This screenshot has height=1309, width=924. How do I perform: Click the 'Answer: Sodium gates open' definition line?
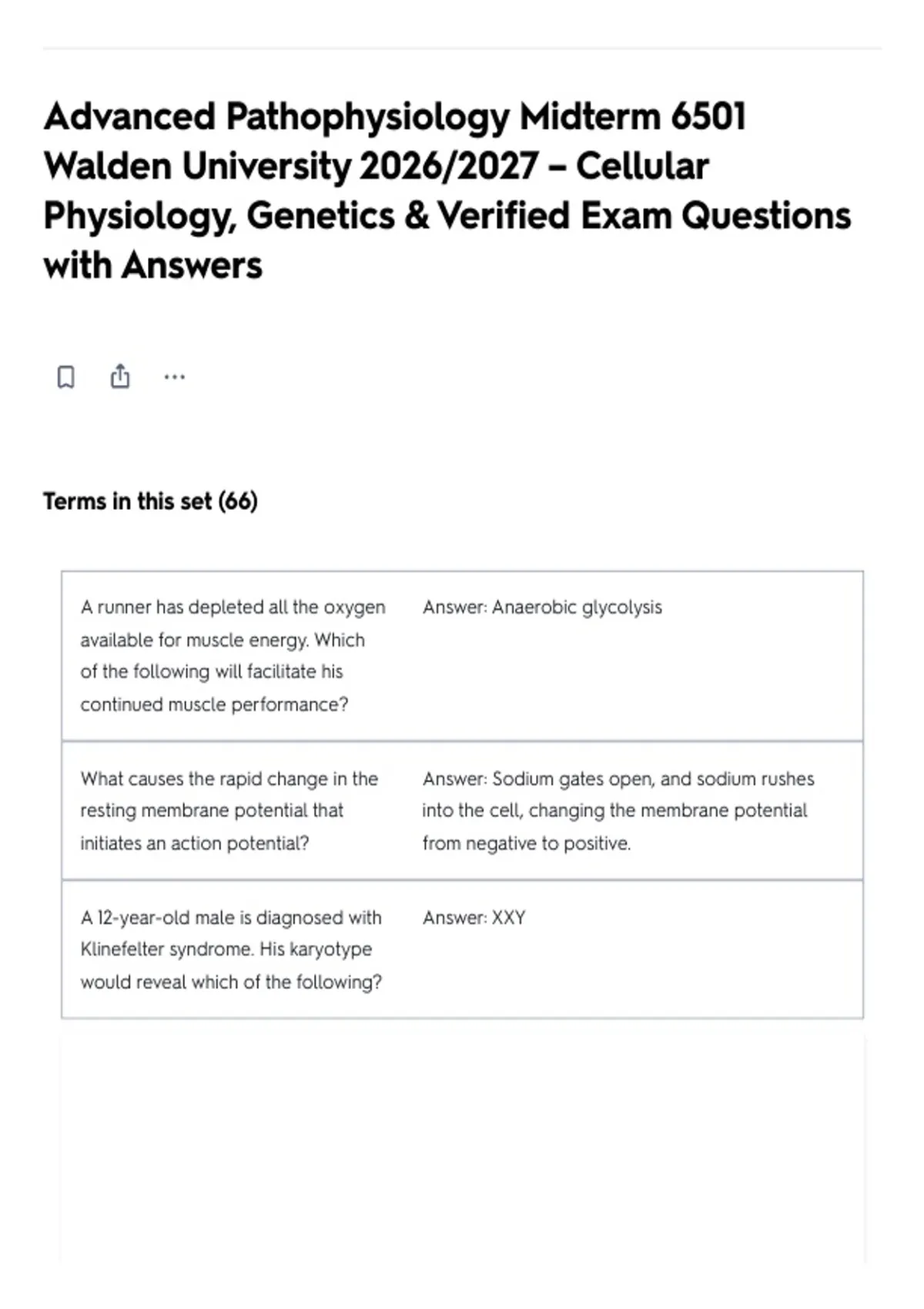pyautogui.click(x=618, y=779)
